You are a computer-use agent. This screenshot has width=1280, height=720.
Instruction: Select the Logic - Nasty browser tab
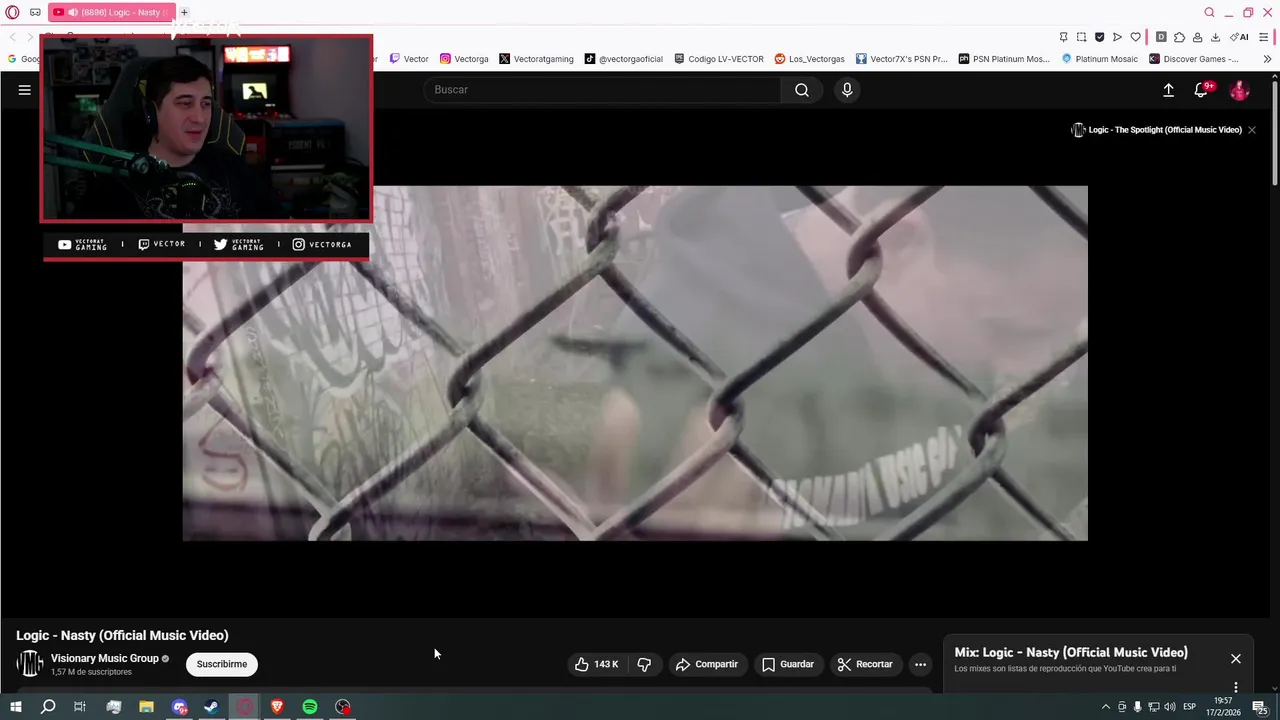111,12
